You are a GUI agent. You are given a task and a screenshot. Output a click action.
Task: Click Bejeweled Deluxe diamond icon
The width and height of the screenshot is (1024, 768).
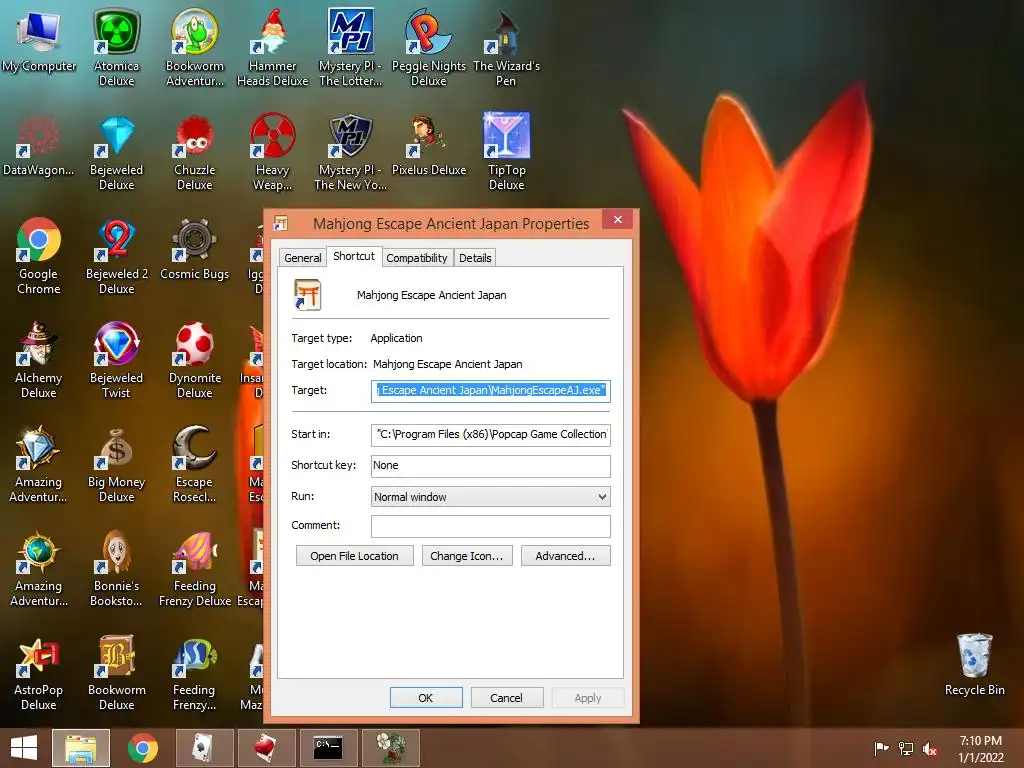tap(116, 152)
